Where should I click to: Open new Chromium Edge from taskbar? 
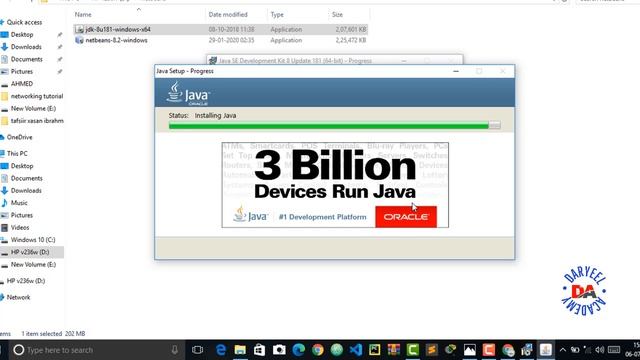click(298, 350)
